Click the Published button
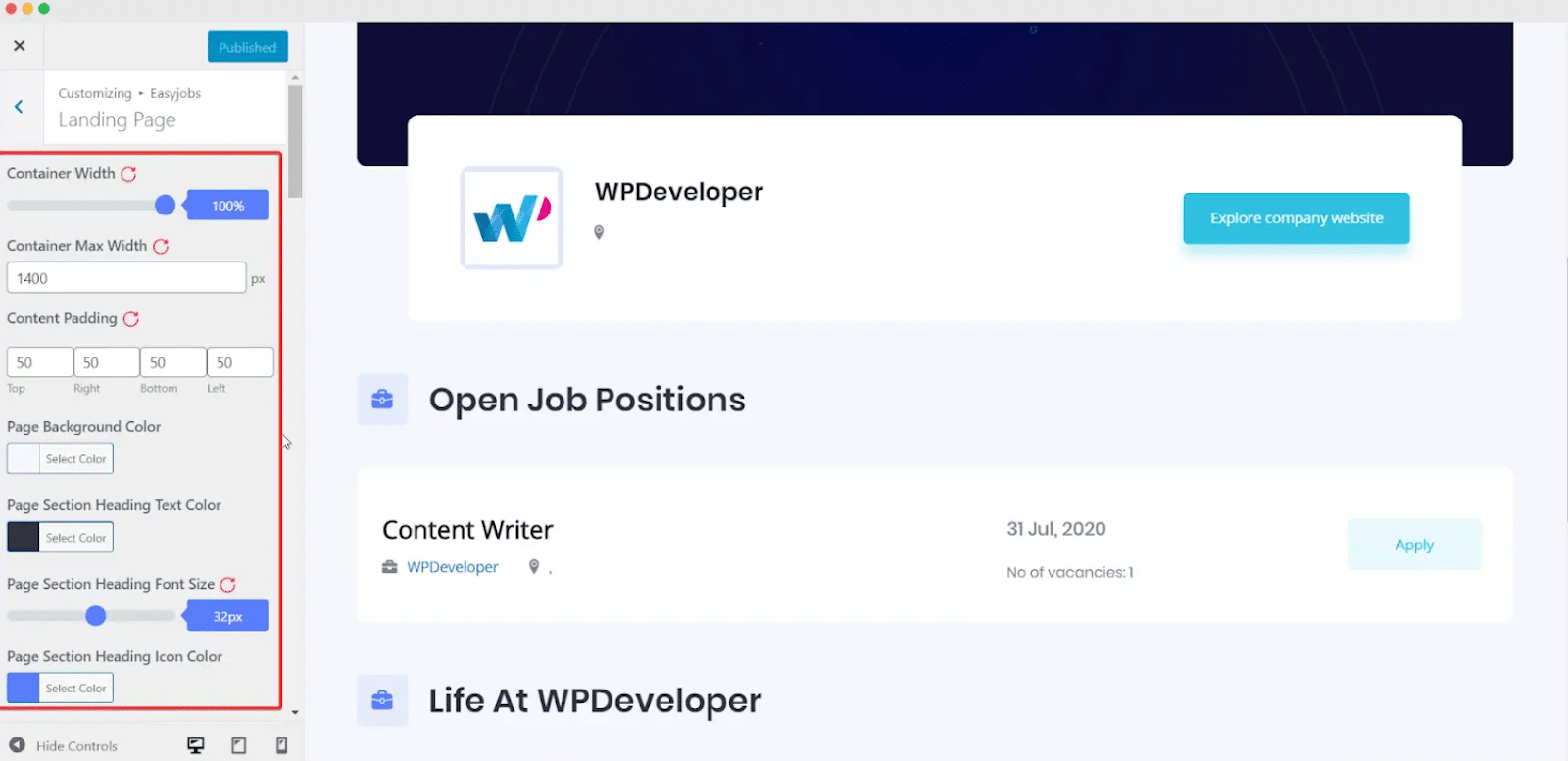 tap(248, 47)
